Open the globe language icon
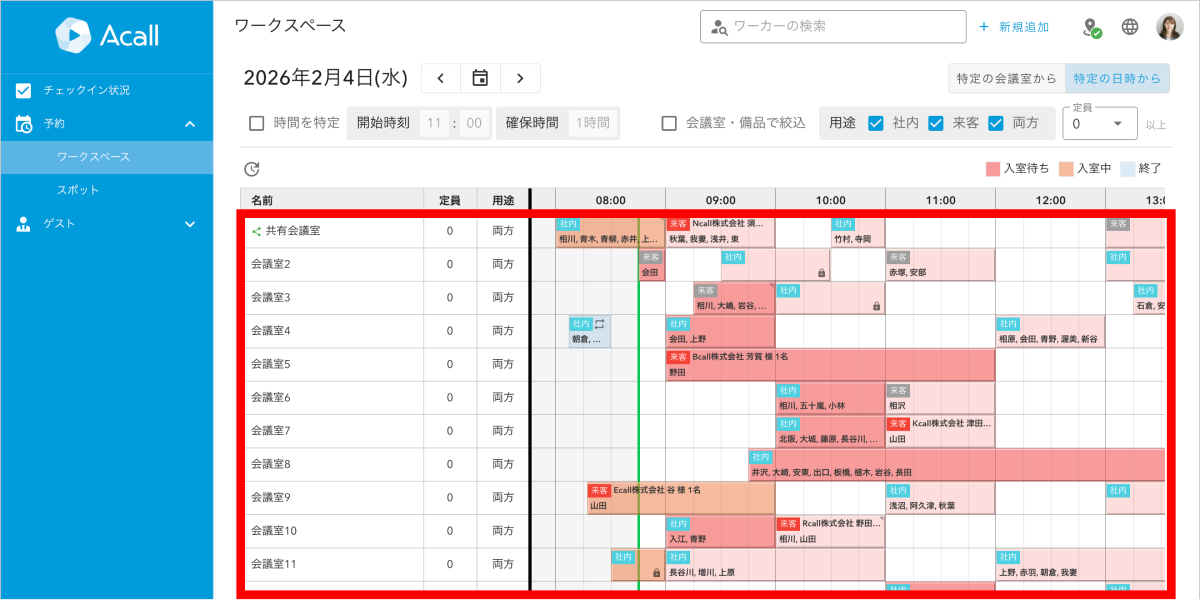This screenshot has width=1200, height=600. pyautogui.click(x=1130, y=27)
